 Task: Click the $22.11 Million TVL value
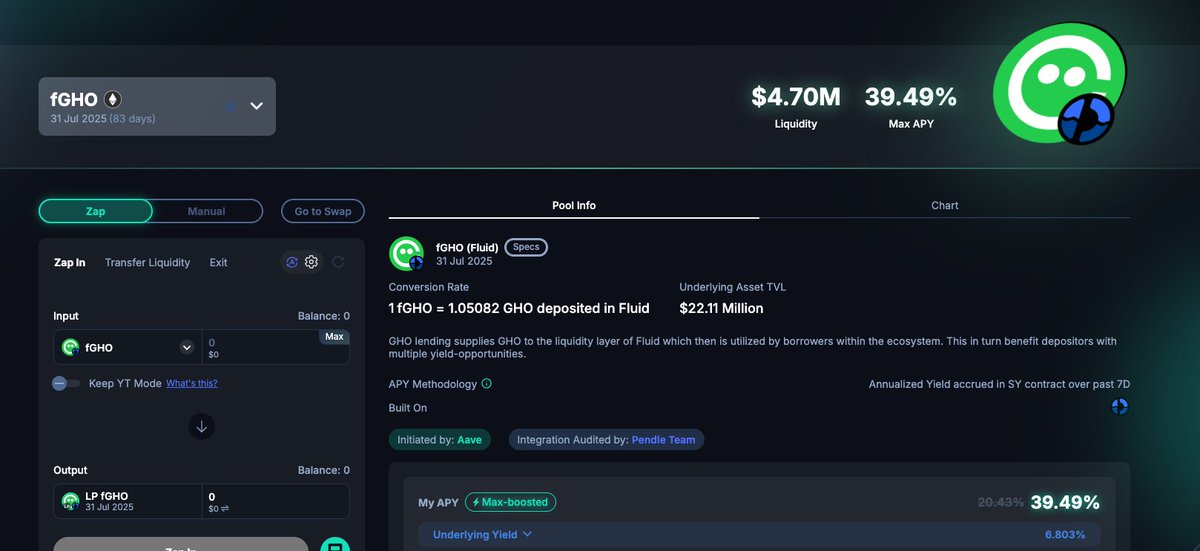click(721, 308)
